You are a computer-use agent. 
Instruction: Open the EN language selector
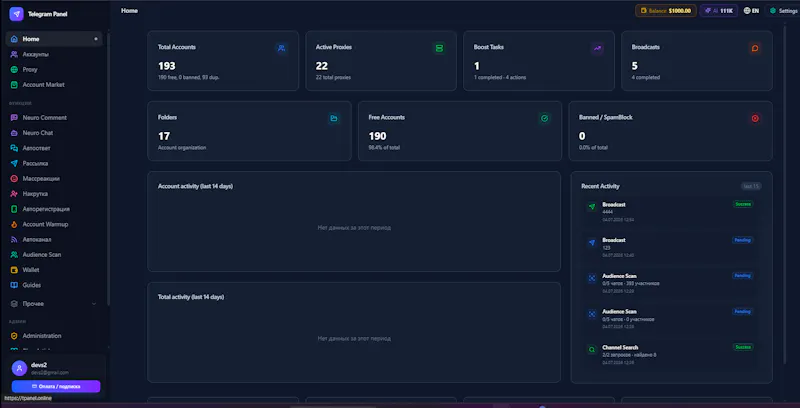coord(752,11)
